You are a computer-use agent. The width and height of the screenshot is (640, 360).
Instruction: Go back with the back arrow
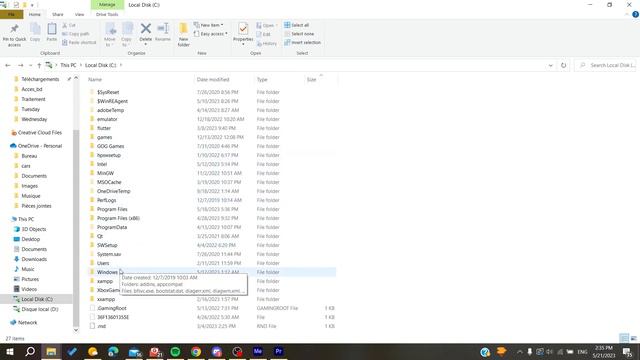pos(8,65)
